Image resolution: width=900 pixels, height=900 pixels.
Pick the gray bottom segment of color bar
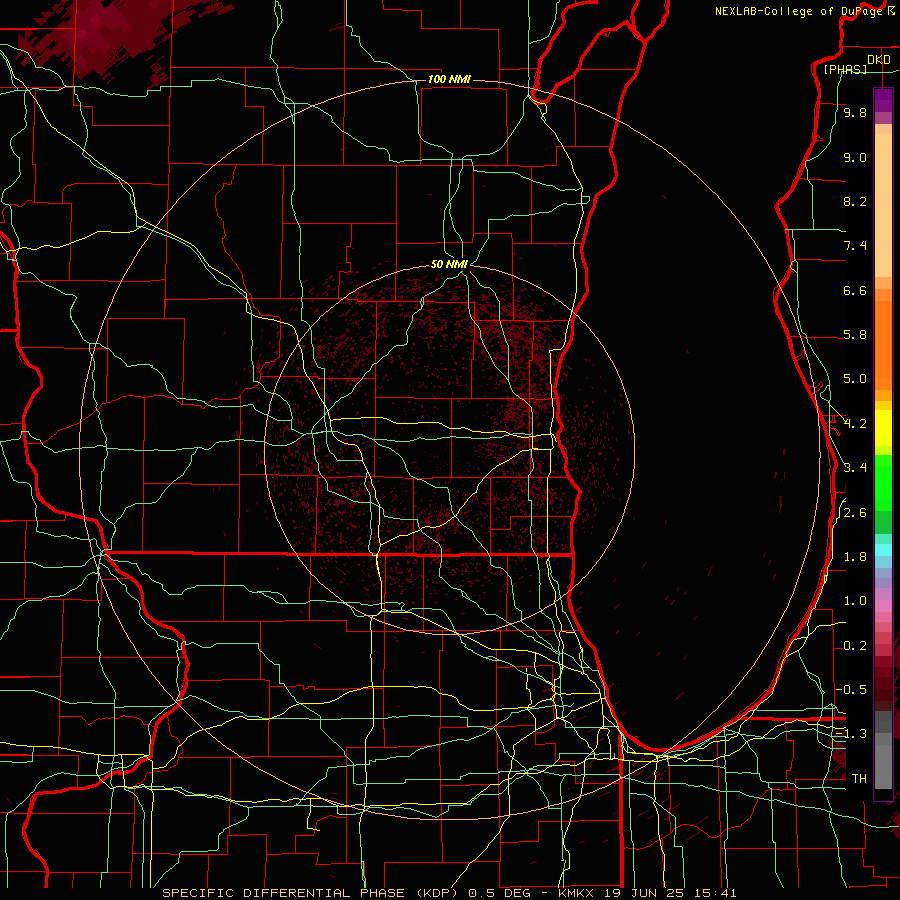click(x=883, y=769)
